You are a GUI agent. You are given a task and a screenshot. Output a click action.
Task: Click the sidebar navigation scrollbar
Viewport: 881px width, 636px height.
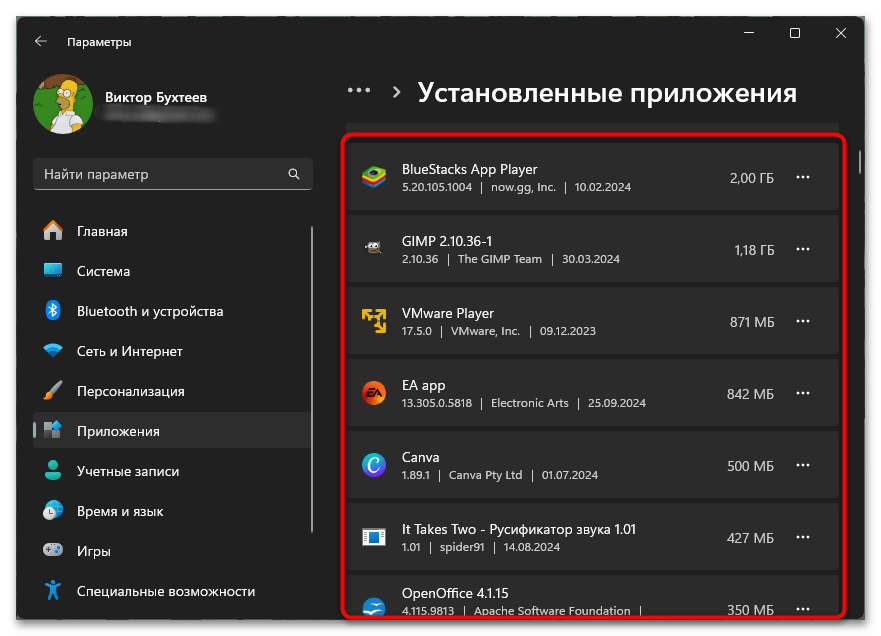point(312,379)
